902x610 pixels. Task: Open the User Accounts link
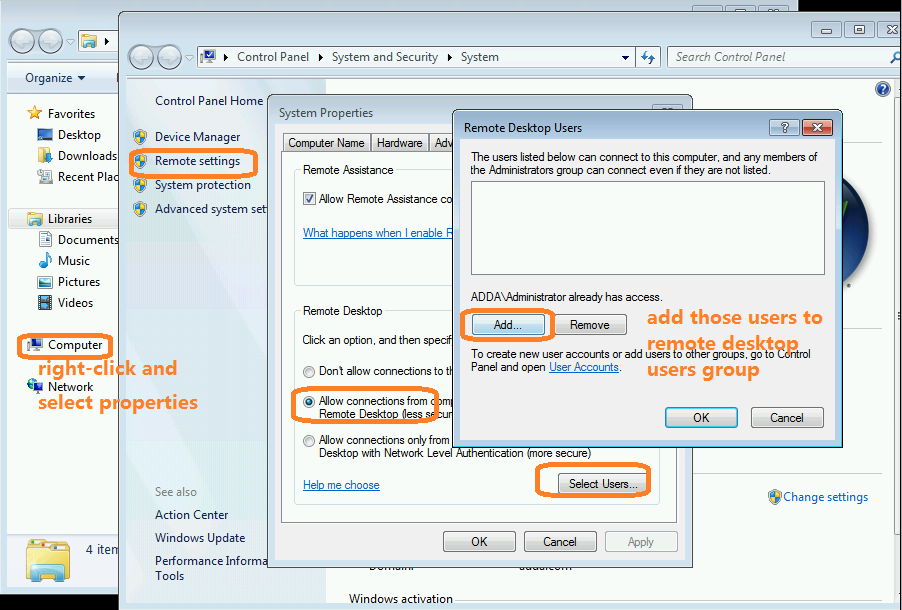583,367
